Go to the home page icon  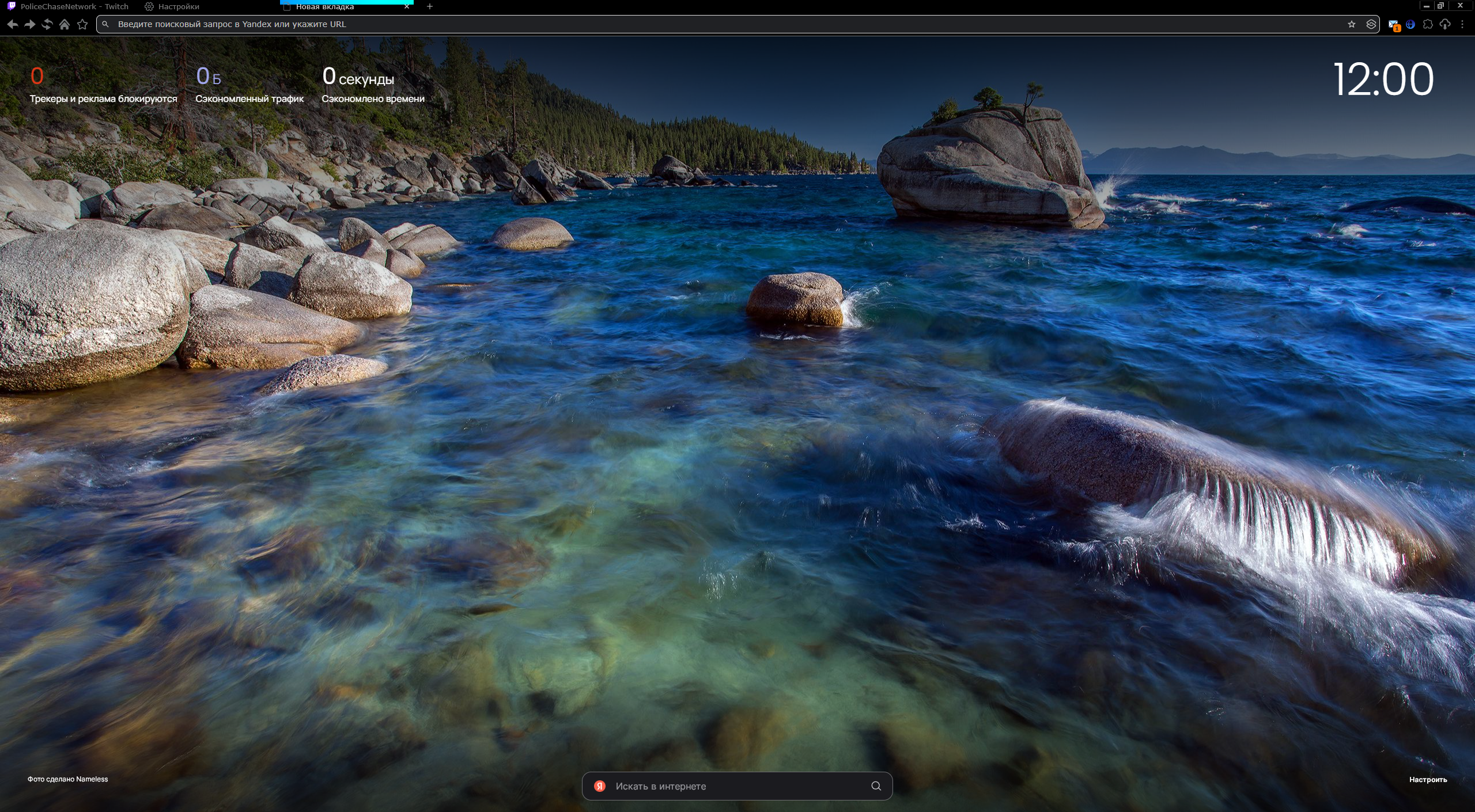(x=65, y=24)
